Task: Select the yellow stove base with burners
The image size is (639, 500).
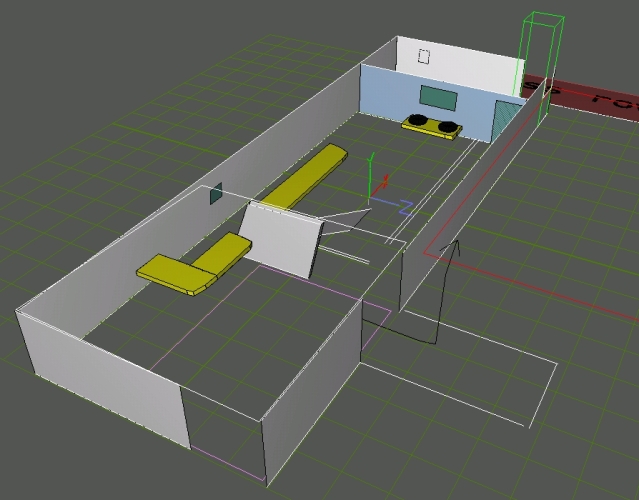Action: coord(432,127)
